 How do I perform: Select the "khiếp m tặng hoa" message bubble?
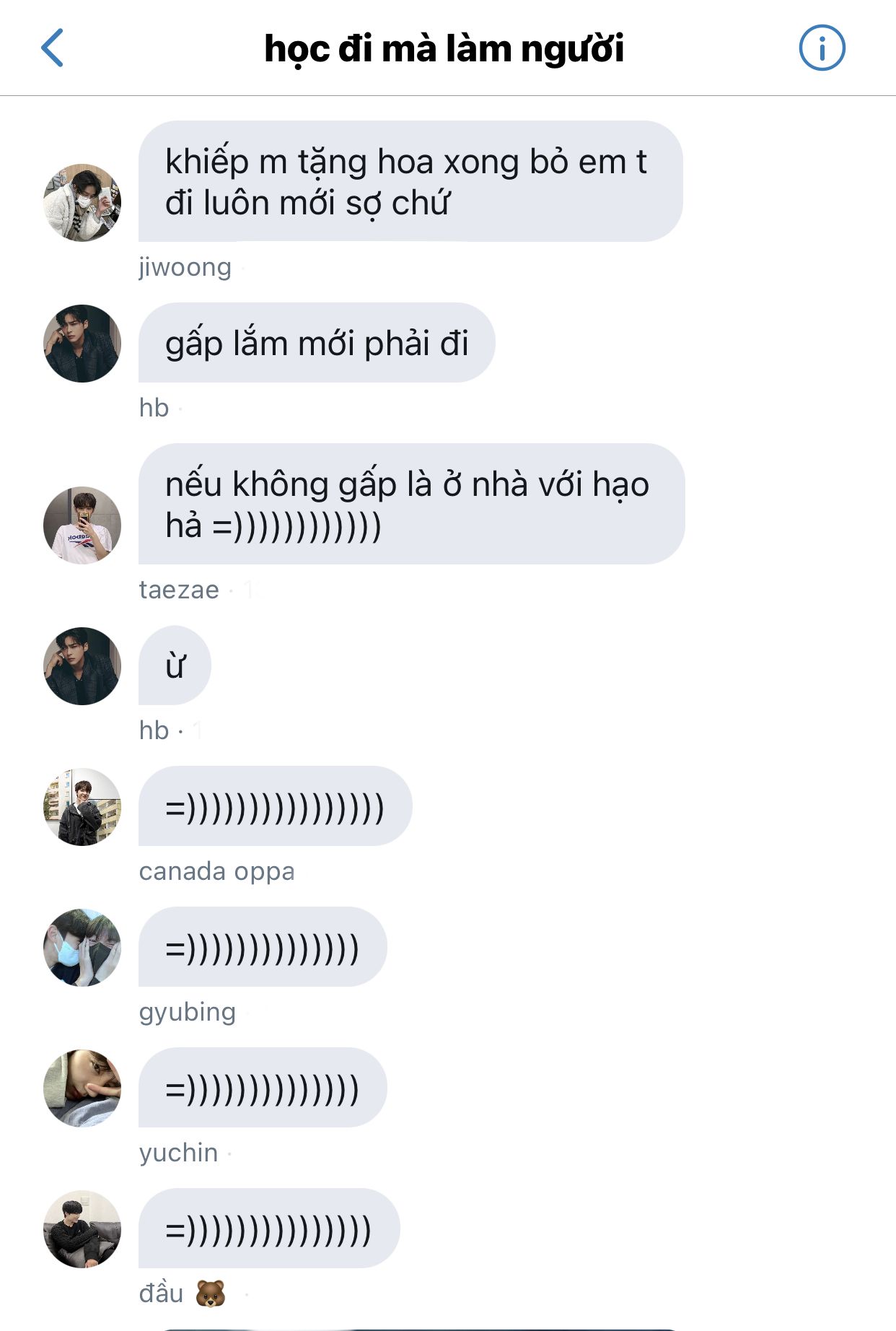pyautogui.click(x=410, y=181)
